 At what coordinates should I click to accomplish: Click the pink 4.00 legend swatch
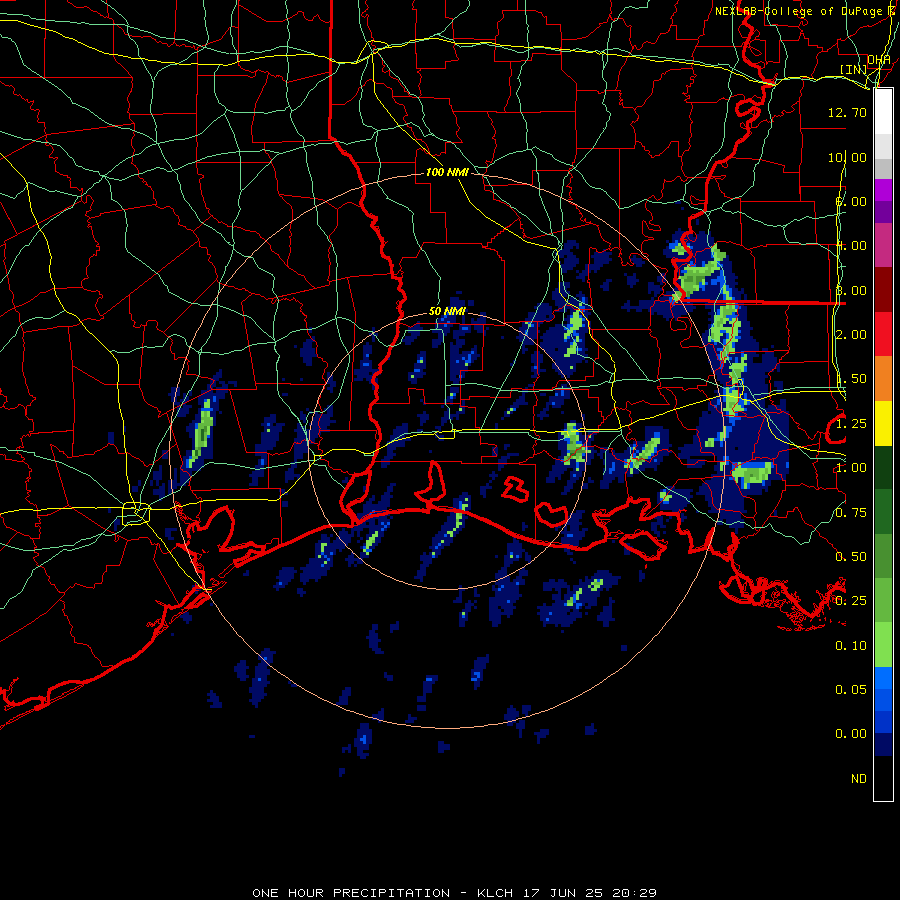(x=883, y=245)
